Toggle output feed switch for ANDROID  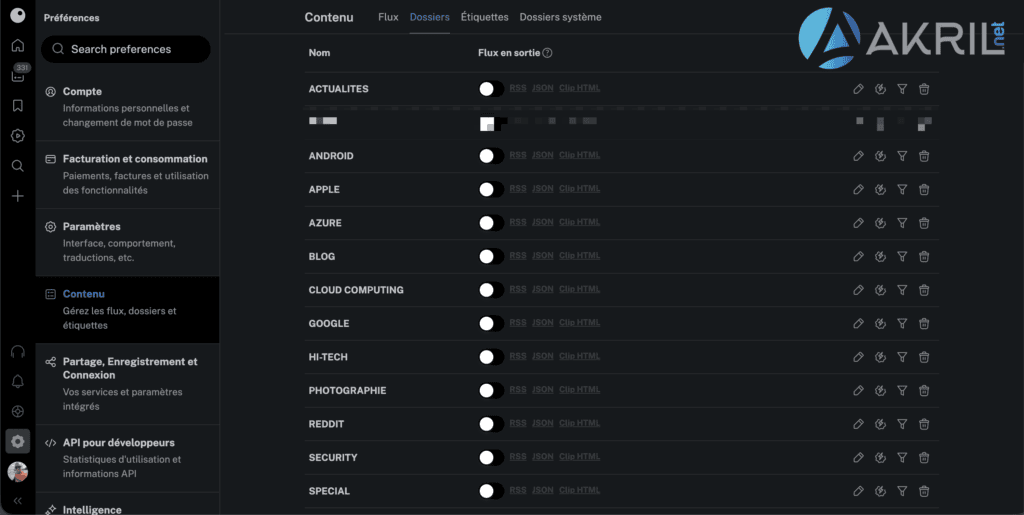pyautogui.click(x=491, y=156)
